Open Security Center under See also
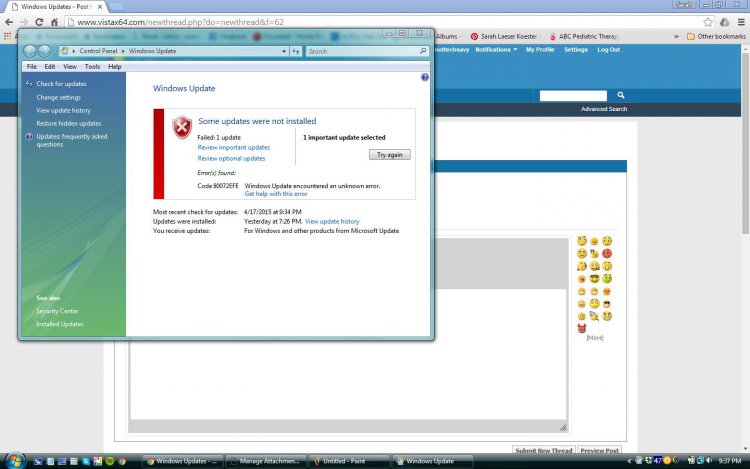The image size is (750, 469). 57,311
